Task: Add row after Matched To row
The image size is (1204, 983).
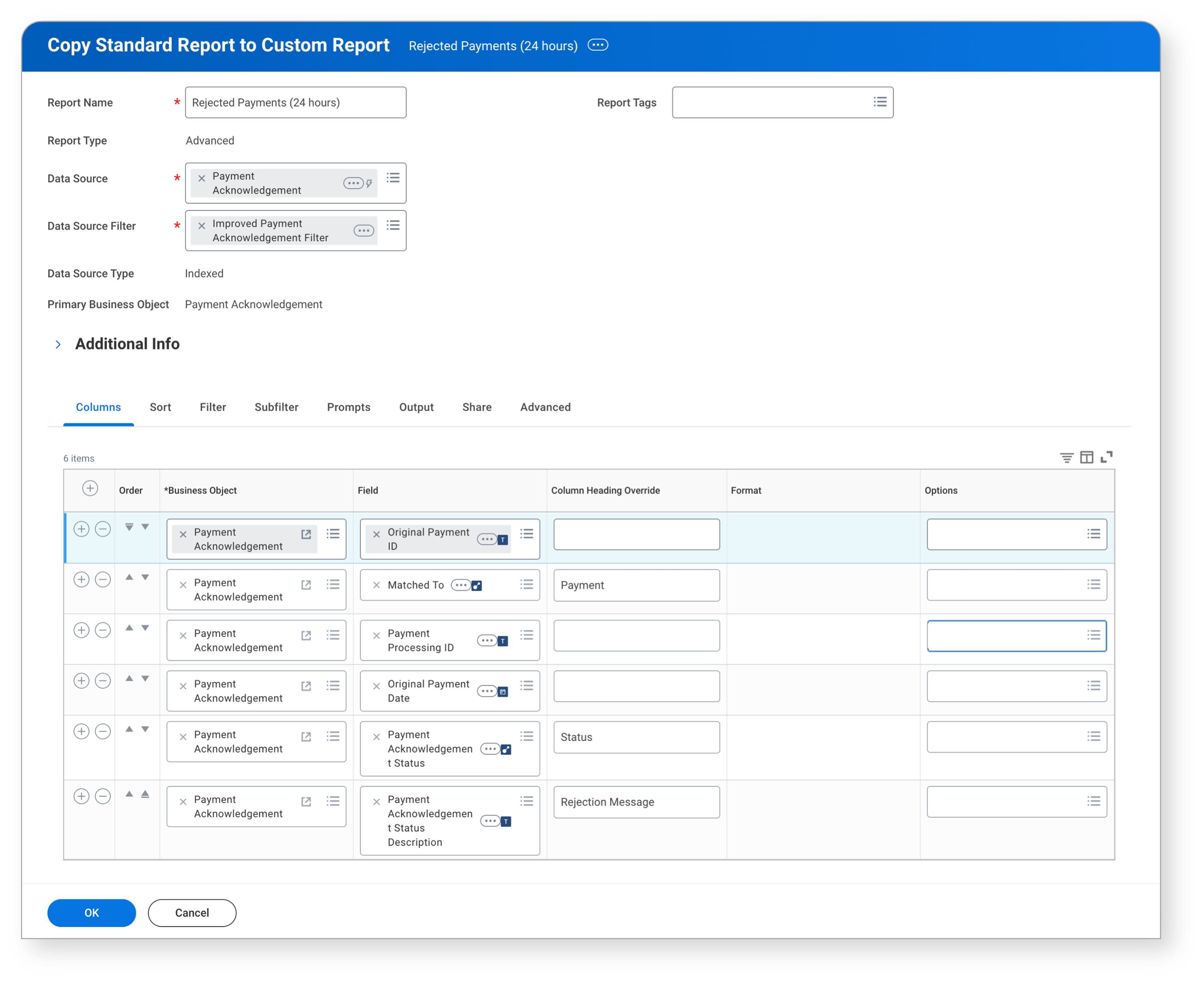Action: (81, 579)
